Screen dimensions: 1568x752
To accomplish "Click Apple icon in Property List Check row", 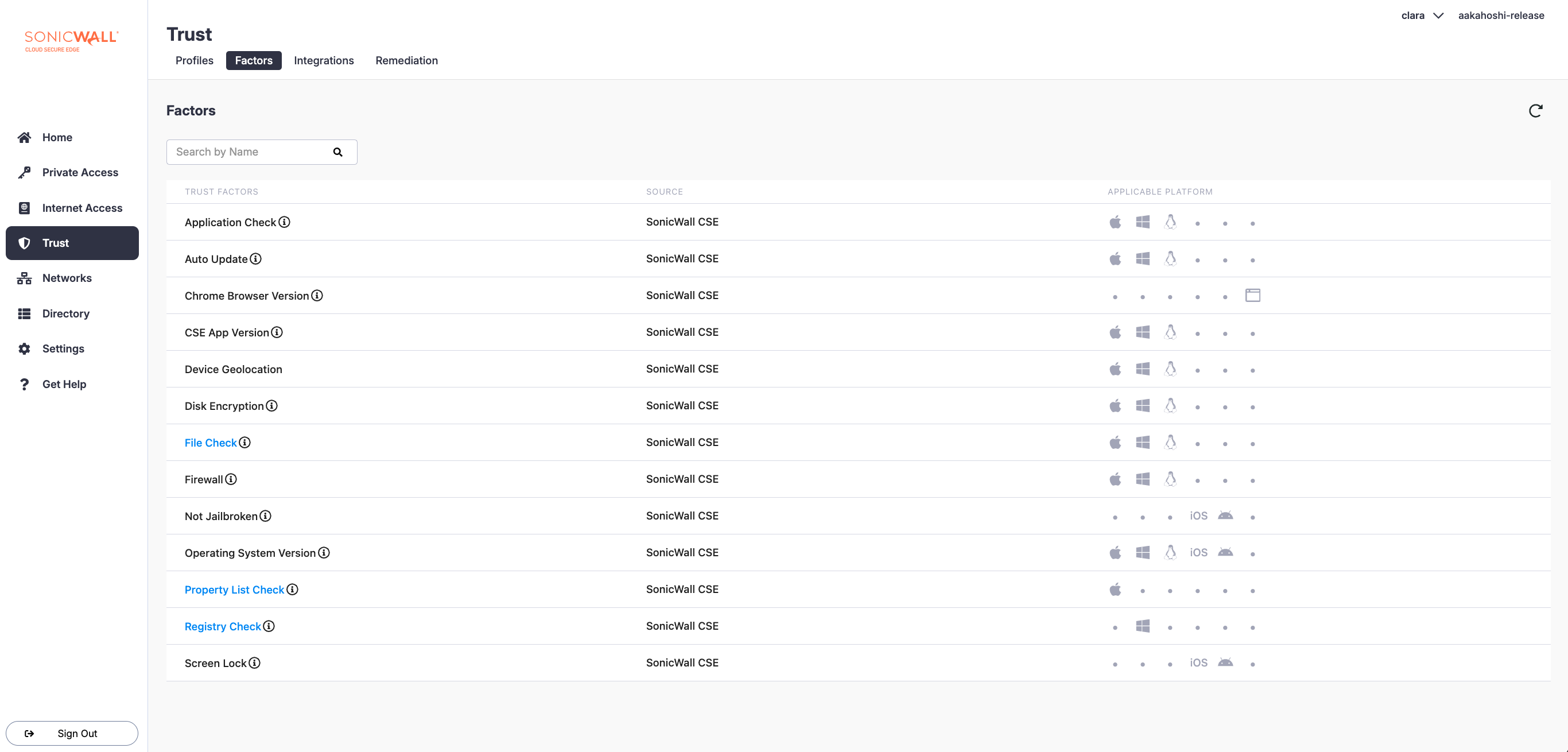I will pos(1115,589).
